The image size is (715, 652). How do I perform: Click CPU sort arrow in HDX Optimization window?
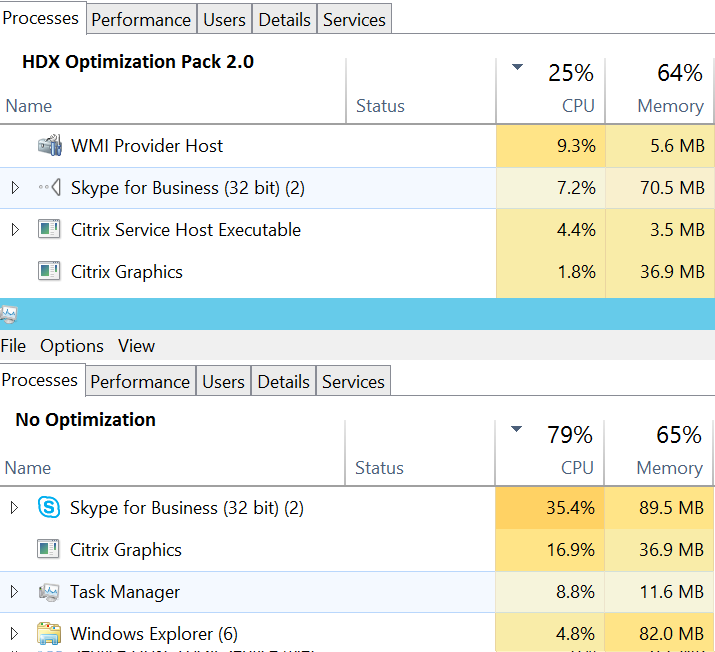517,67
